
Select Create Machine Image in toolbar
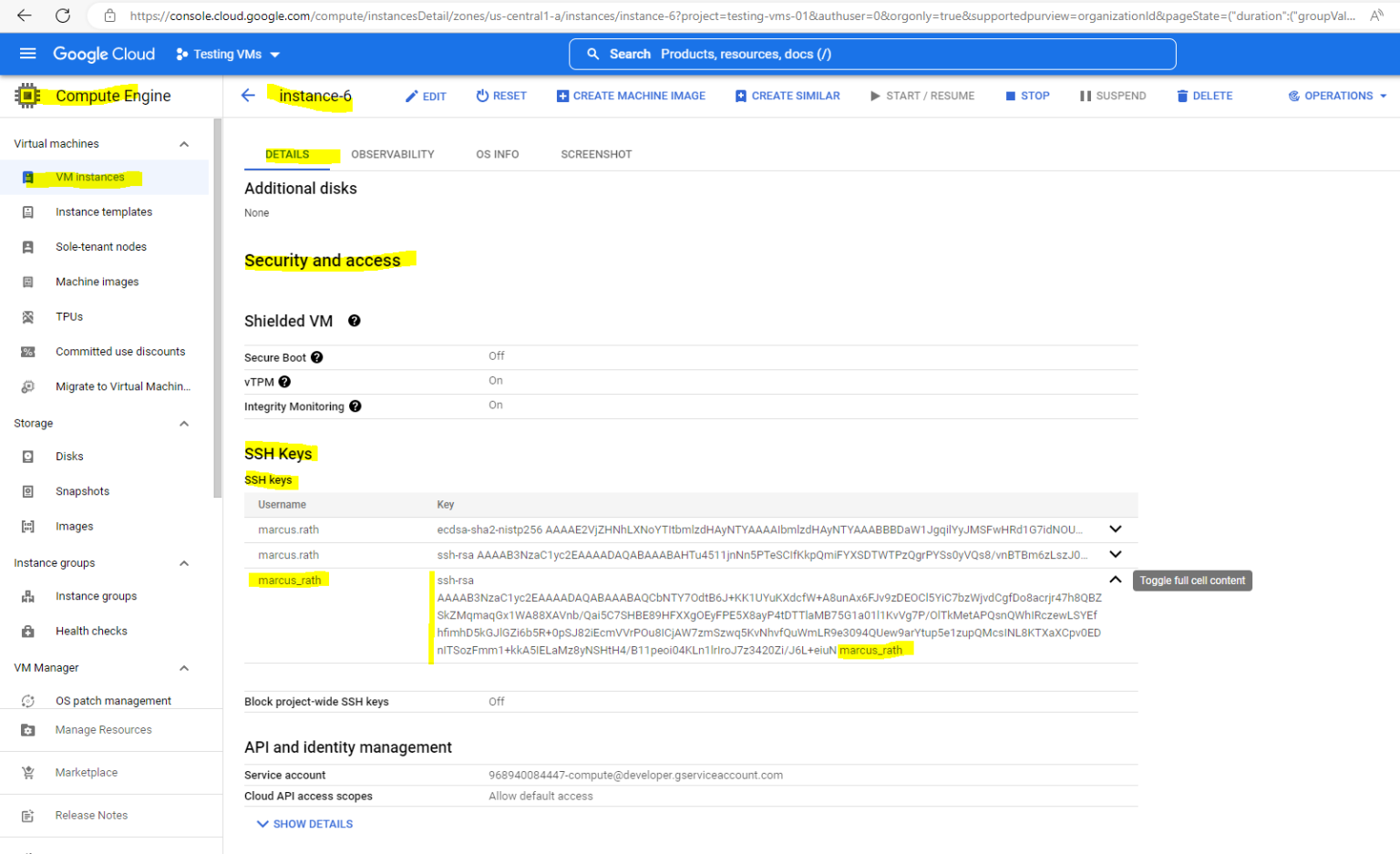click(x=631, y=95)
